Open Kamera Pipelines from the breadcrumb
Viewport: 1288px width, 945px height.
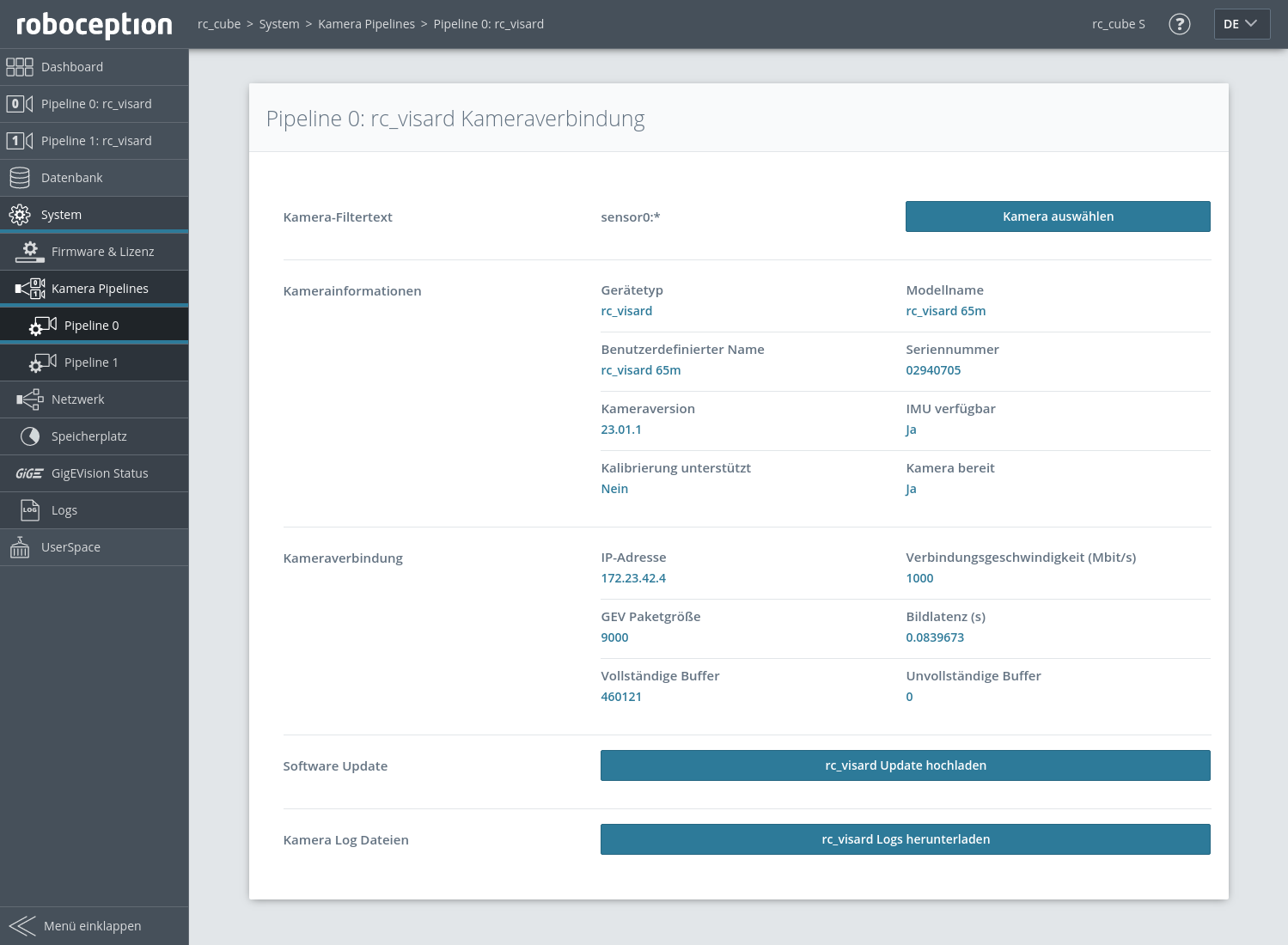(x=367, y=24)
